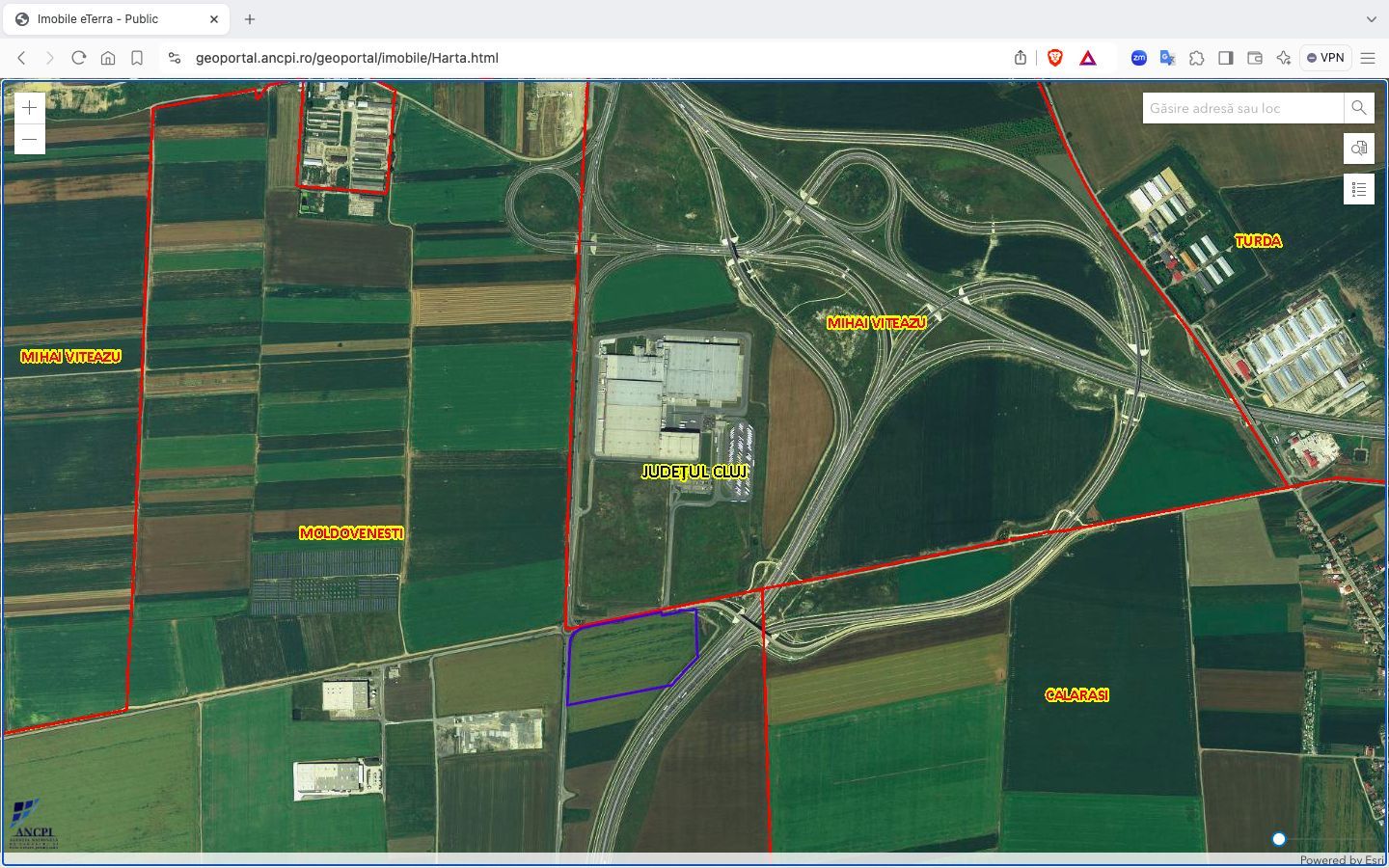Open the Brave Wallet icon
Viewport: 1389px width, 868px height.
[1255, 58]
